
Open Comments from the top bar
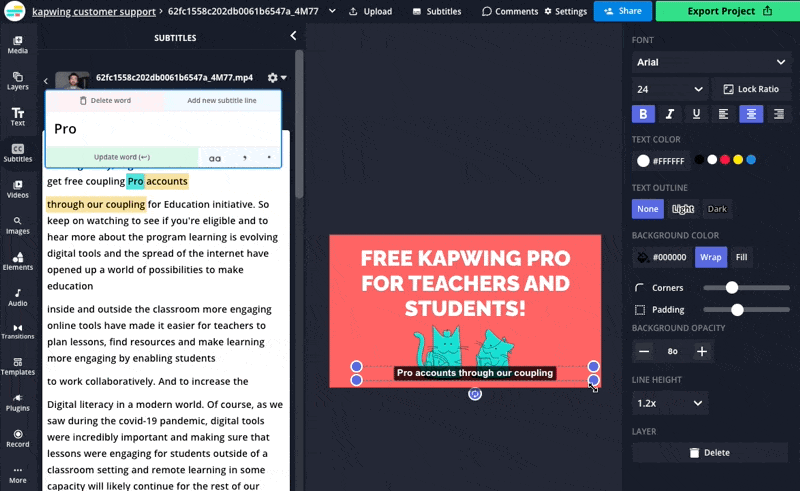point(510,12)
